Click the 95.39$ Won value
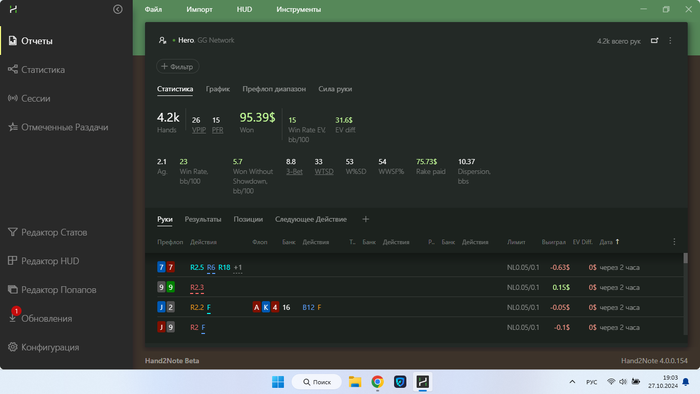 [257, 117]
